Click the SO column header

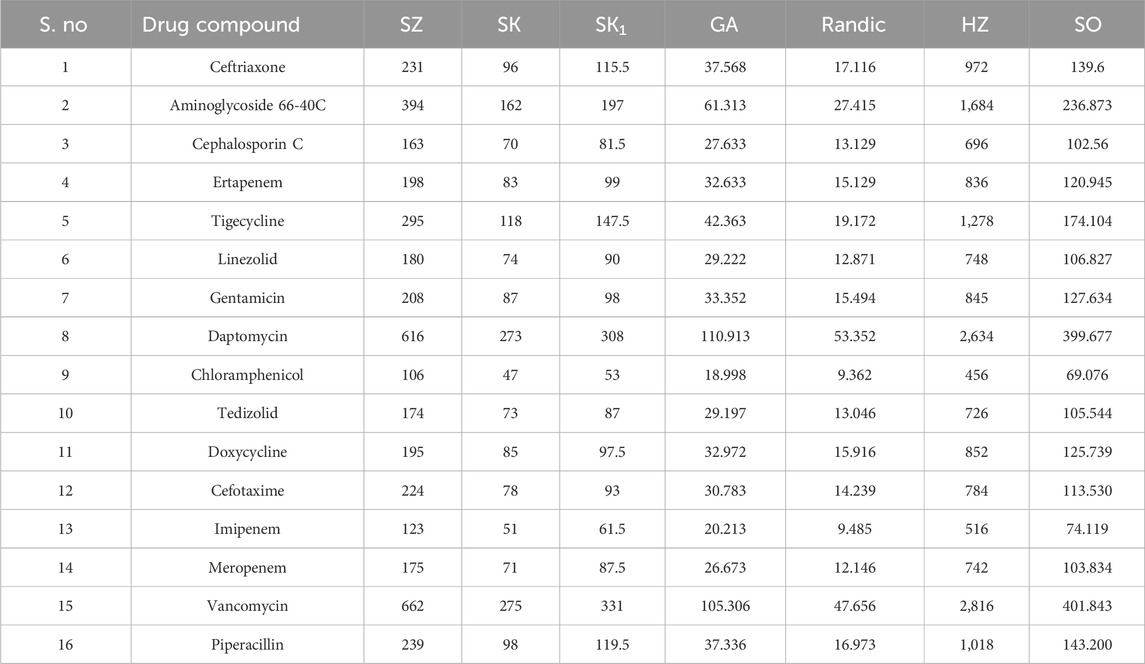click(1086, 25)
